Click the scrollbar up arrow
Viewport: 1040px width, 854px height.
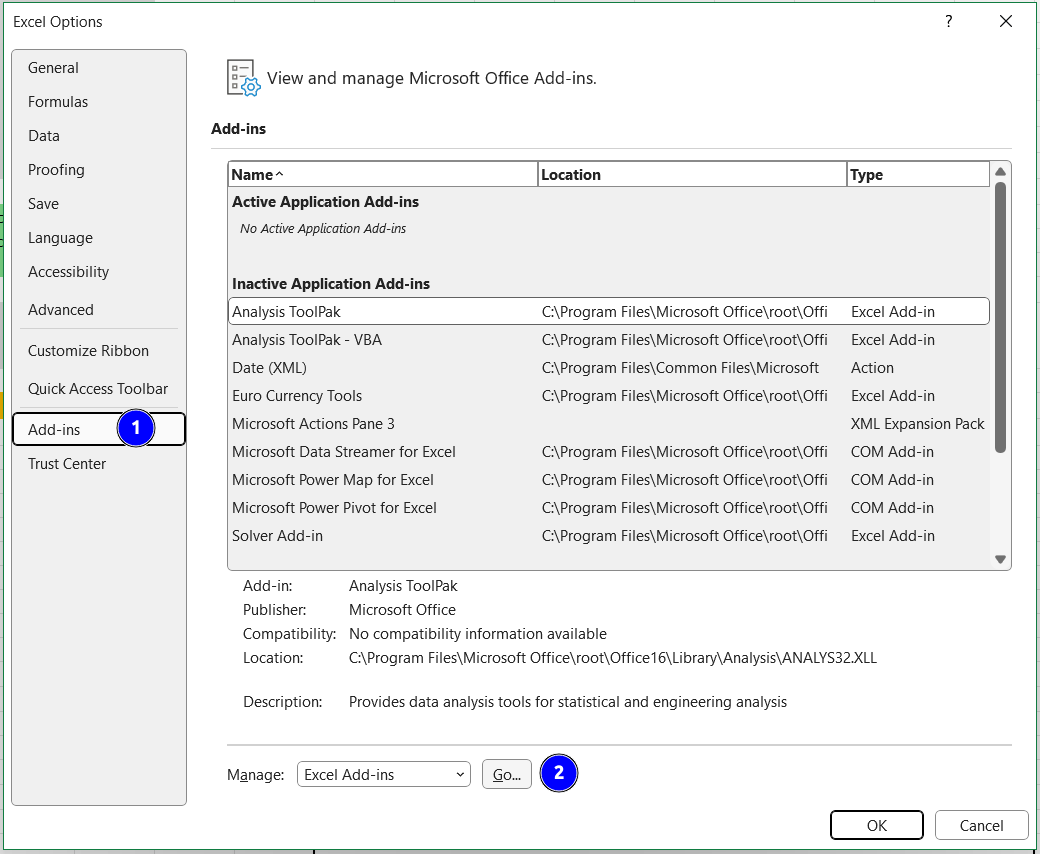click(1001, 171)
